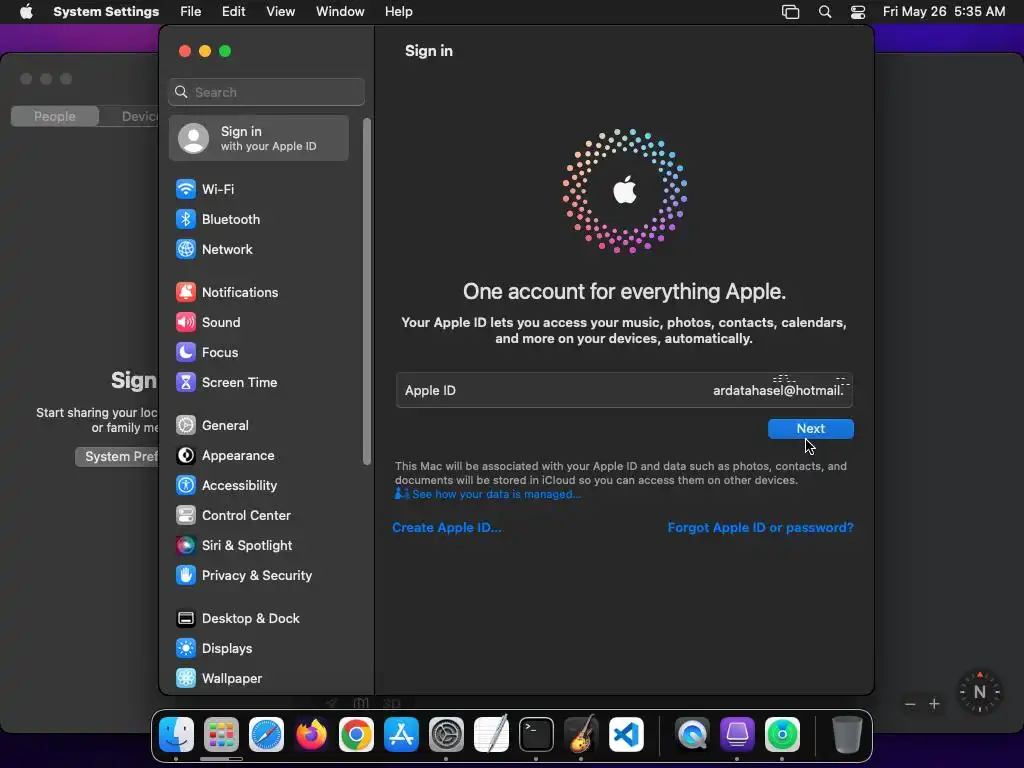
Task: Open the Trash in the Dock
Action: tap(846, 735)
